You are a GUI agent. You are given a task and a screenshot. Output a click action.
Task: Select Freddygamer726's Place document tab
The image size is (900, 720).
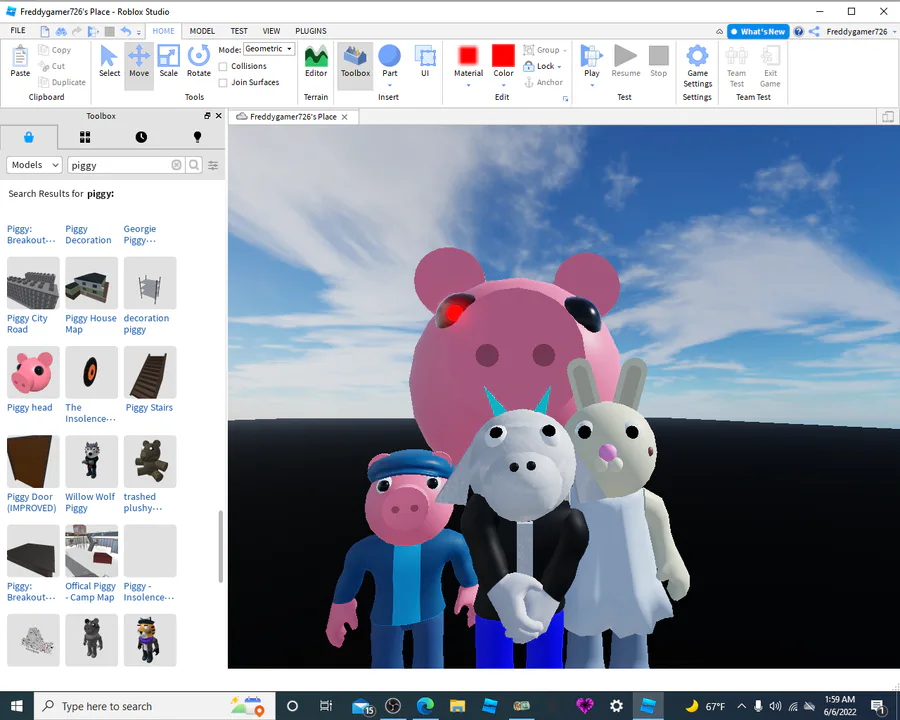tap(293, 117)
